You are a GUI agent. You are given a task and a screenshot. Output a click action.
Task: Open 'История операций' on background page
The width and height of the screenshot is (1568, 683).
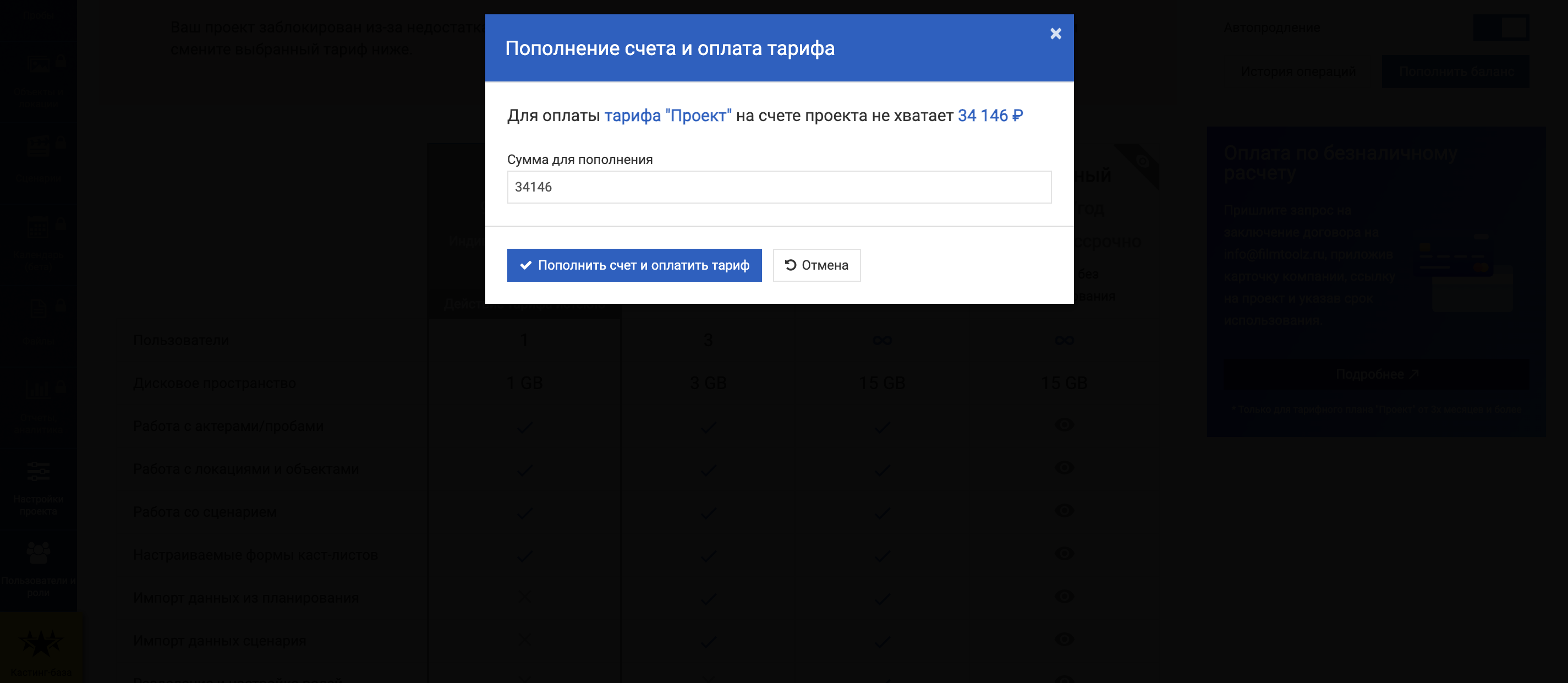(x=1298, y=72)
